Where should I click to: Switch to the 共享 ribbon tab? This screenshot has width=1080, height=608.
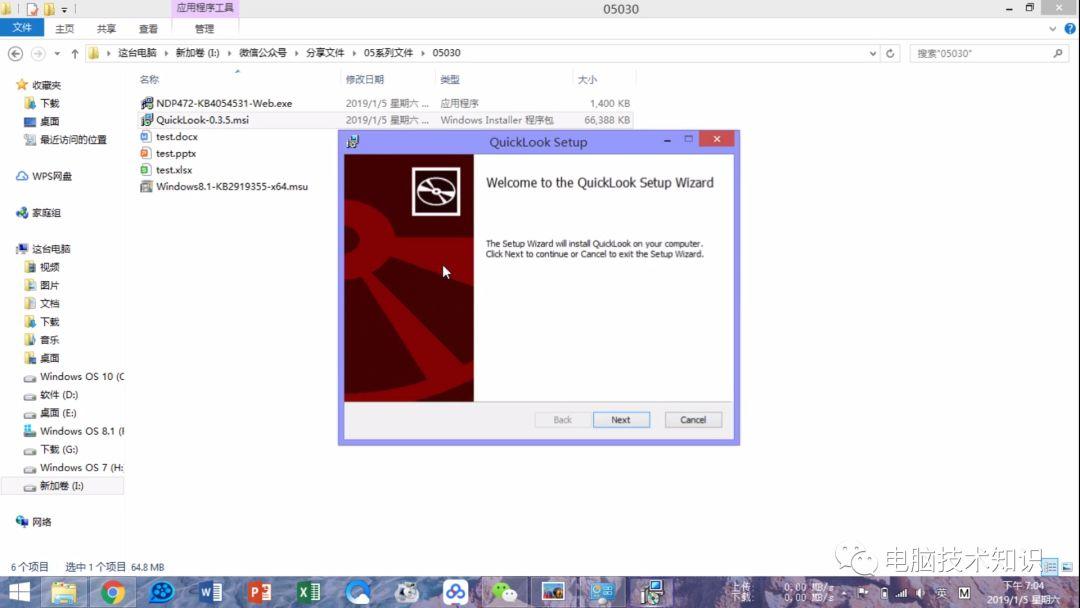click(106, 29)
